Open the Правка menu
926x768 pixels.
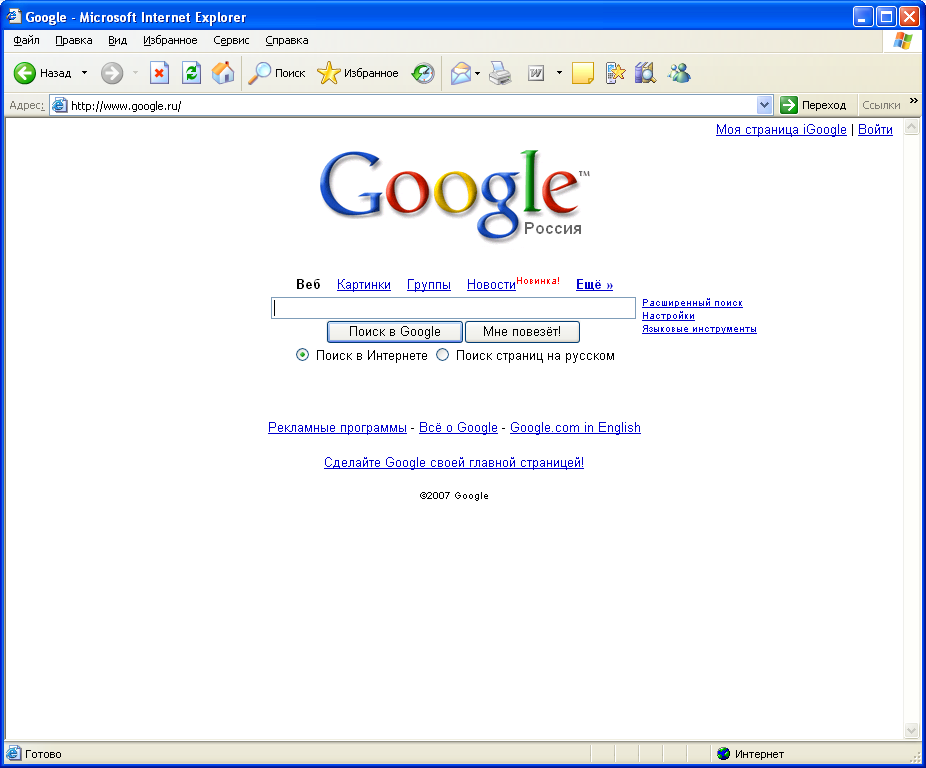(74, 40)
